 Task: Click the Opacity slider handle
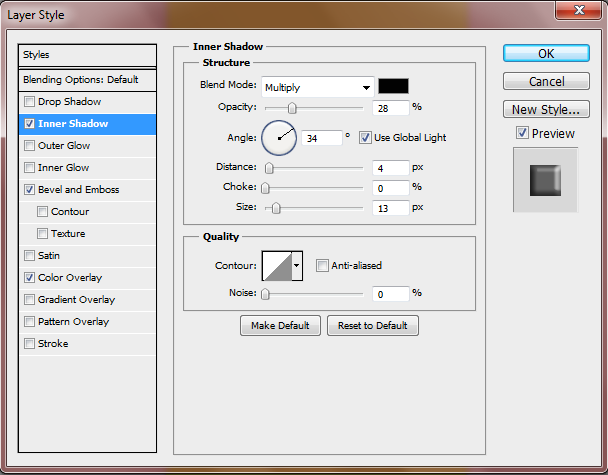pyautogui.click(x=292, y=108)
